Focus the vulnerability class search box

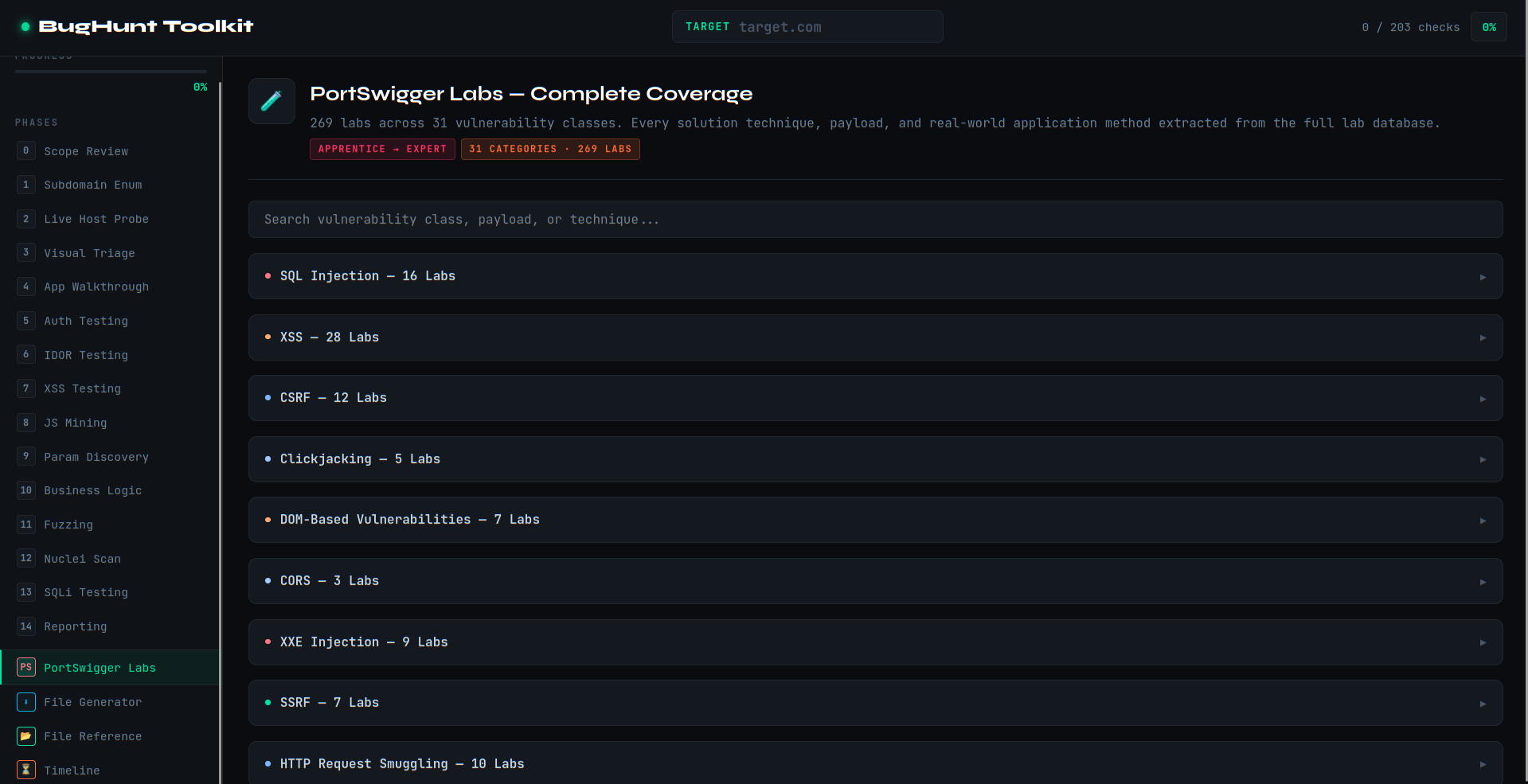click(875, 219)
